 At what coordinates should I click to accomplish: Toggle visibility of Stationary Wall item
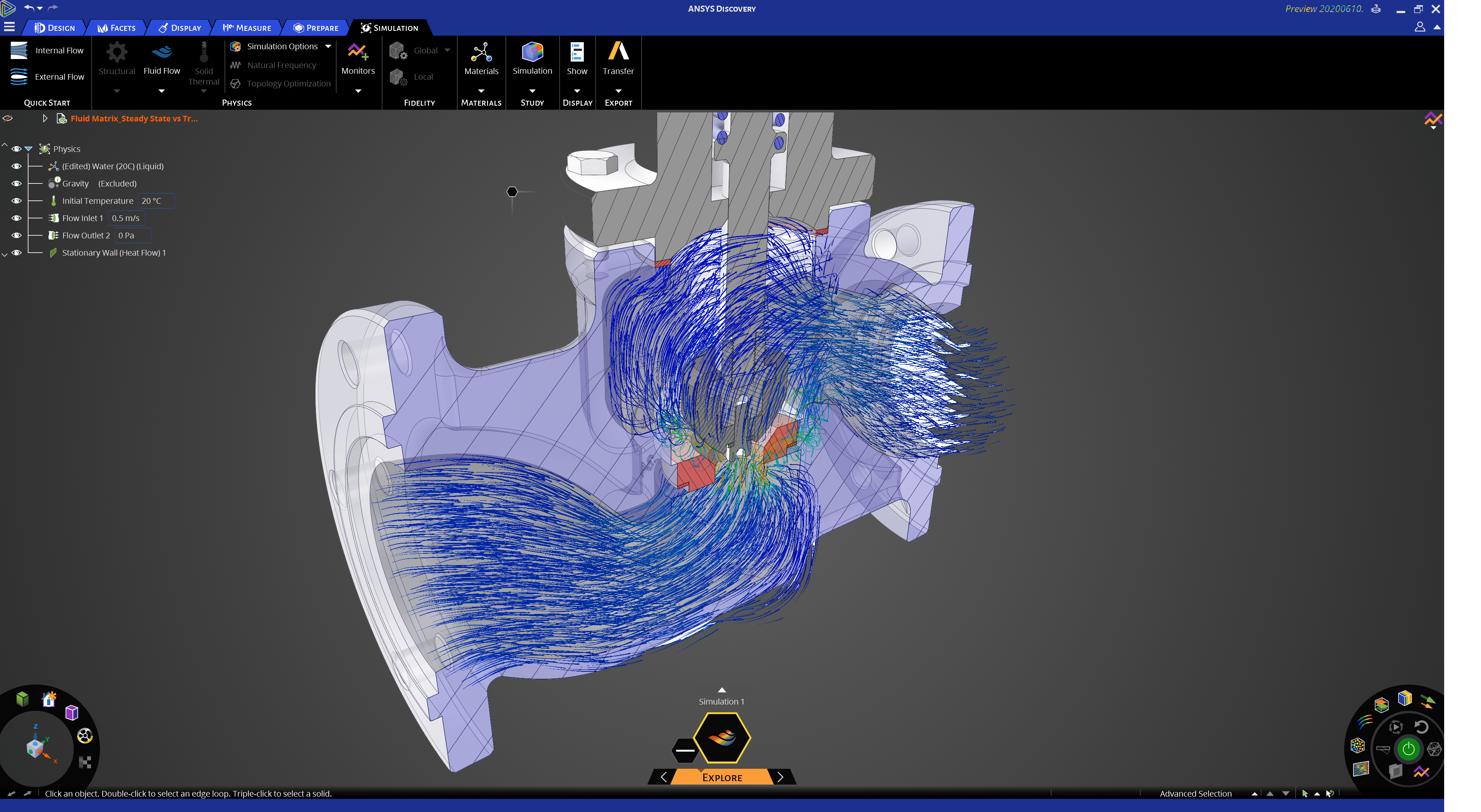click(16, 252)
